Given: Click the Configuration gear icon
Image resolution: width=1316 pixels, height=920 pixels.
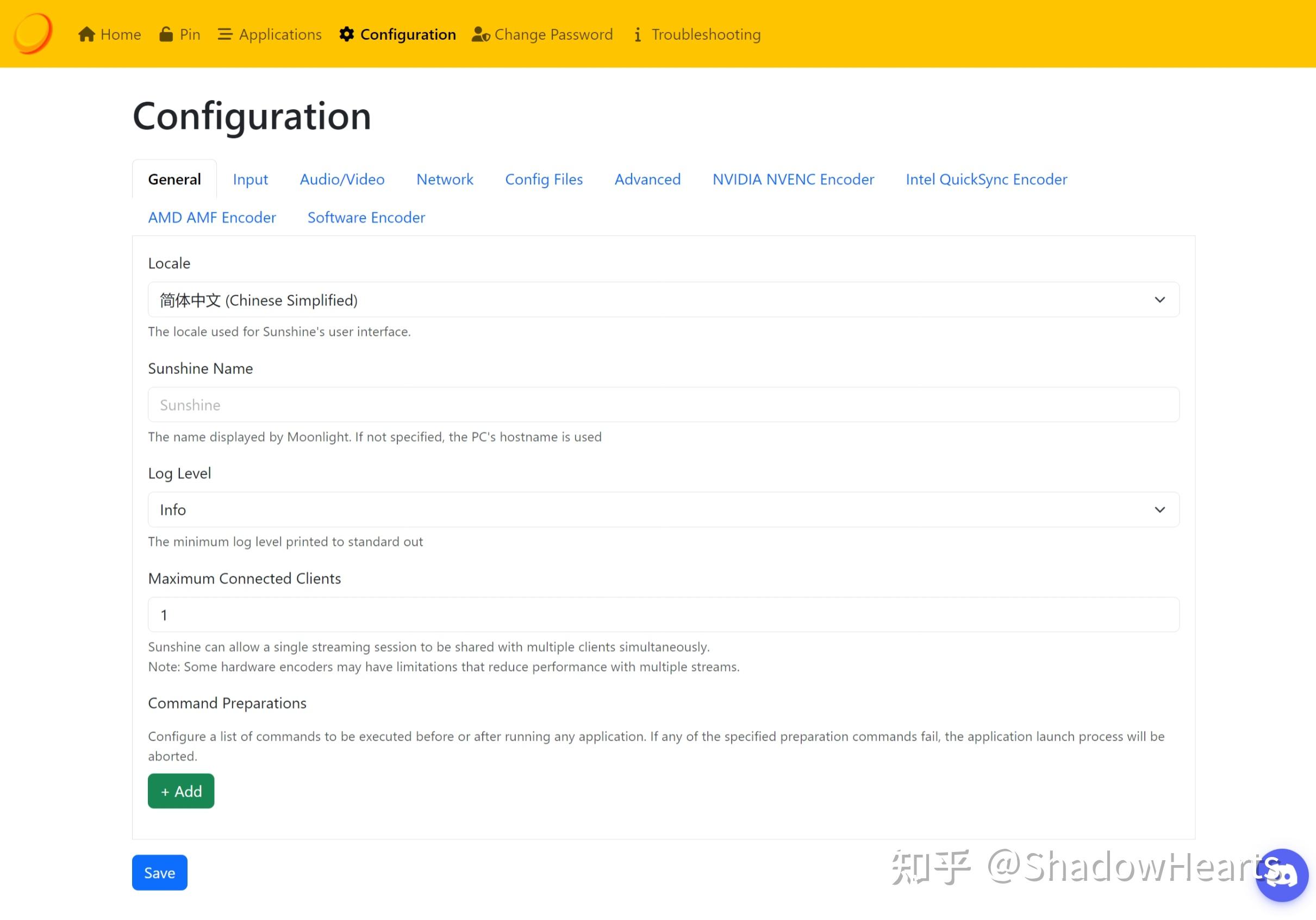Looking at the screenshot, I should (347, 34).
